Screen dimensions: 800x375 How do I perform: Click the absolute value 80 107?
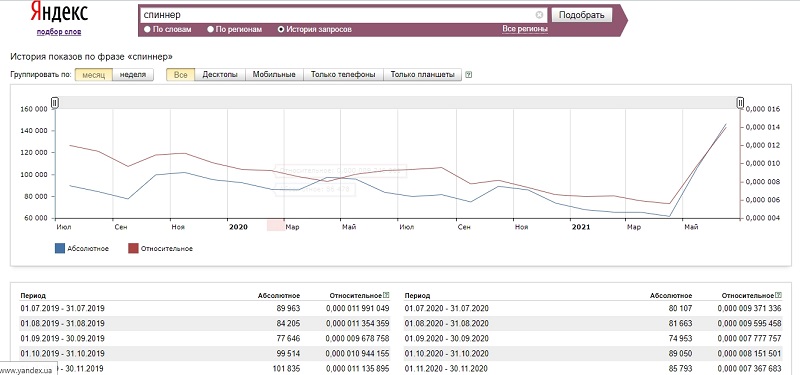point(680,309)
